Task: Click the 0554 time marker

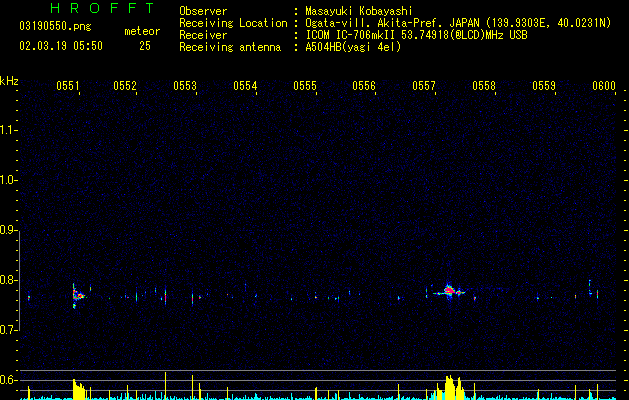Action: [x=245, y=86]
